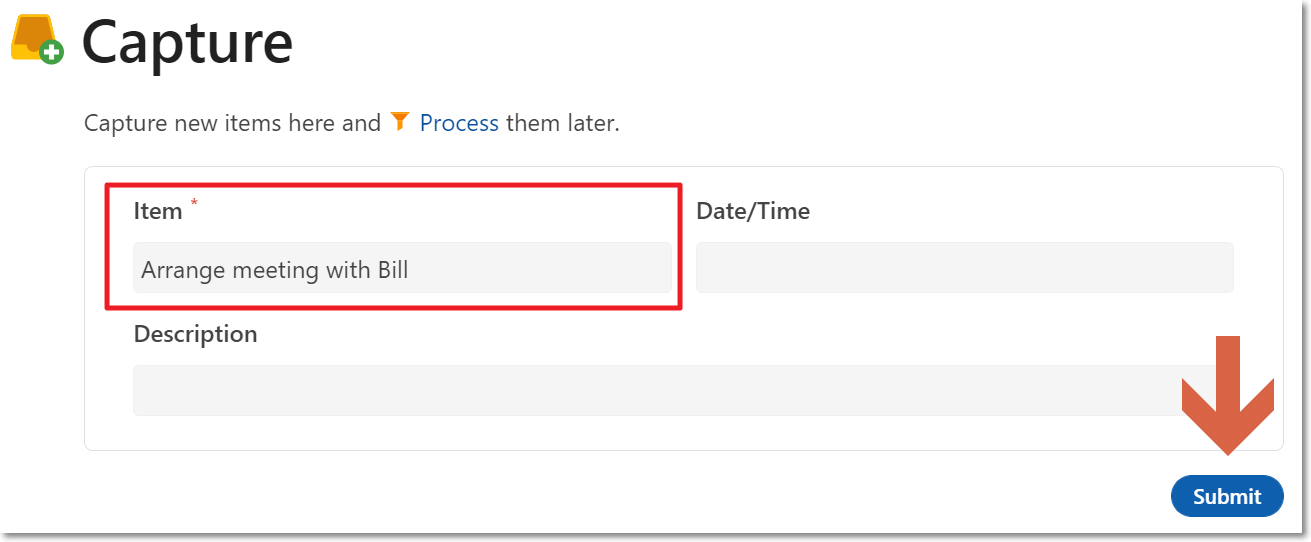Click the green plus badge on inbox icon
This screenshot has height=542, width=1311.
[53, 52]
